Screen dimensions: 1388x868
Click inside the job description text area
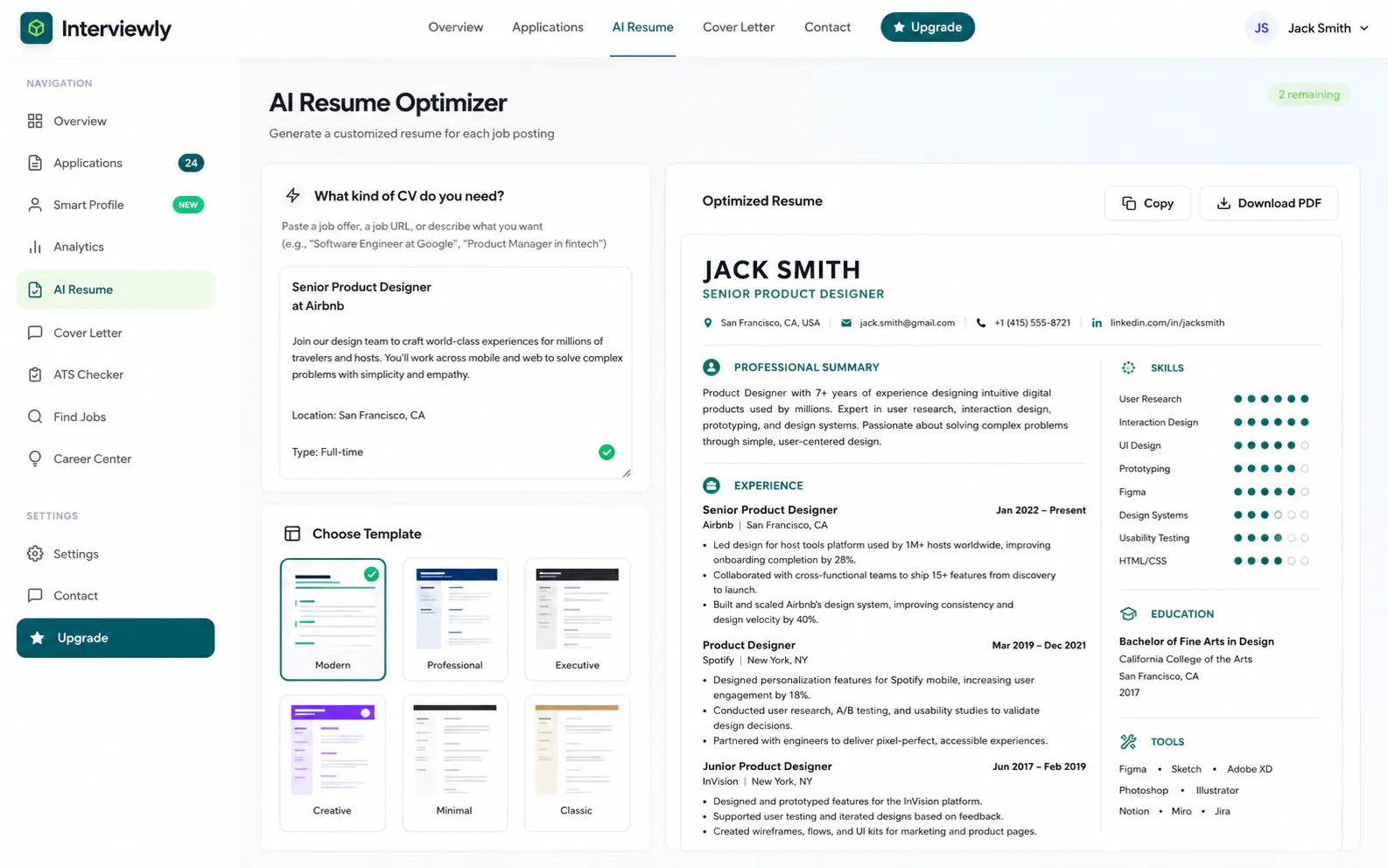click(x=455, y=374)
